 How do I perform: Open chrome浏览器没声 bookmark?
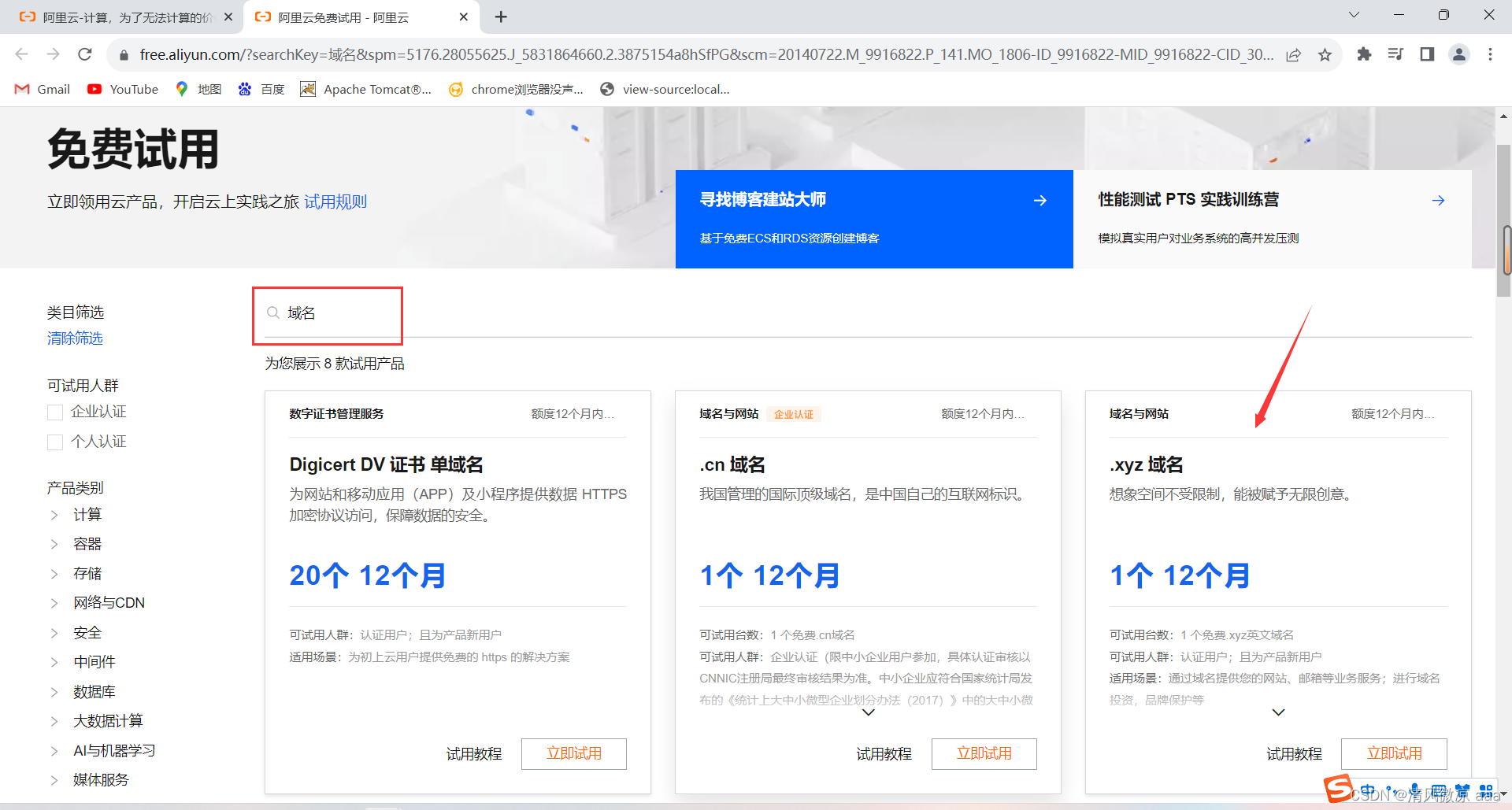point(516,89)
